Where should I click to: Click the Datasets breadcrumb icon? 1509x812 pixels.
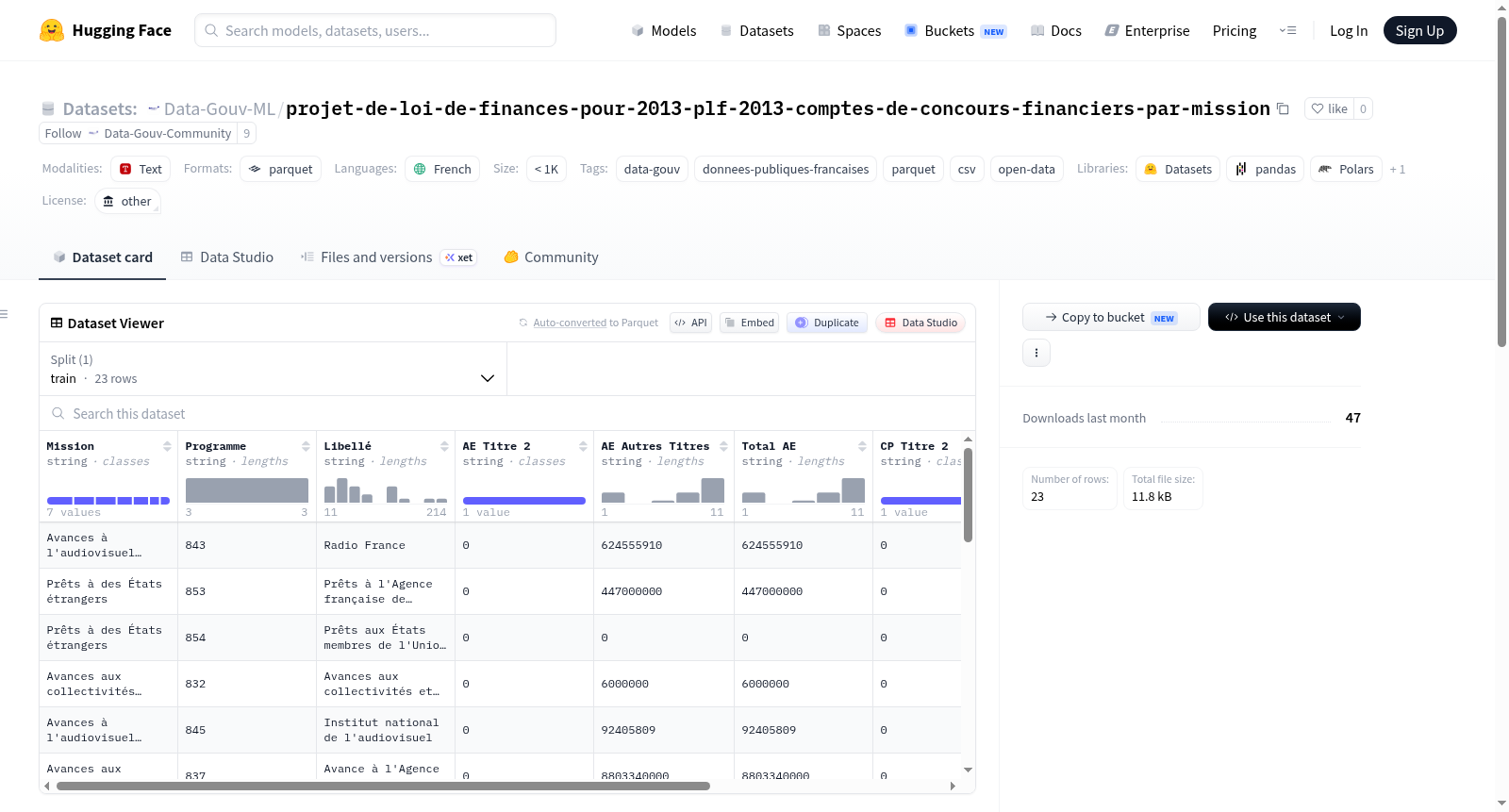point(48,108)
